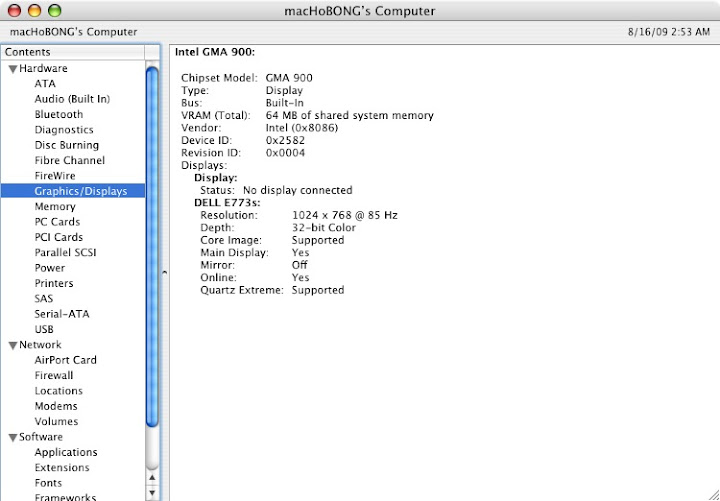Collapse the Hardware section triangle
720x501 pixels.
pyautogui.click(x=13, y=69)
